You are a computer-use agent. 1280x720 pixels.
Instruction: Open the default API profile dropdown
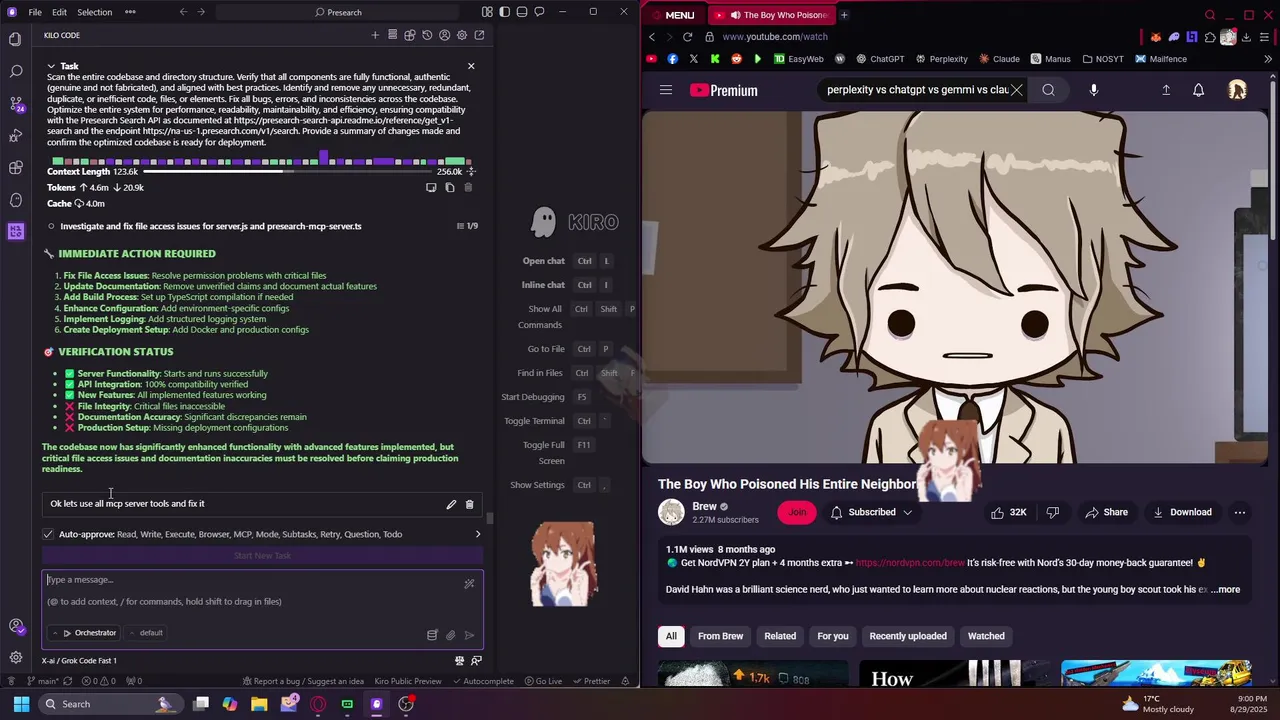click(147, 633)
